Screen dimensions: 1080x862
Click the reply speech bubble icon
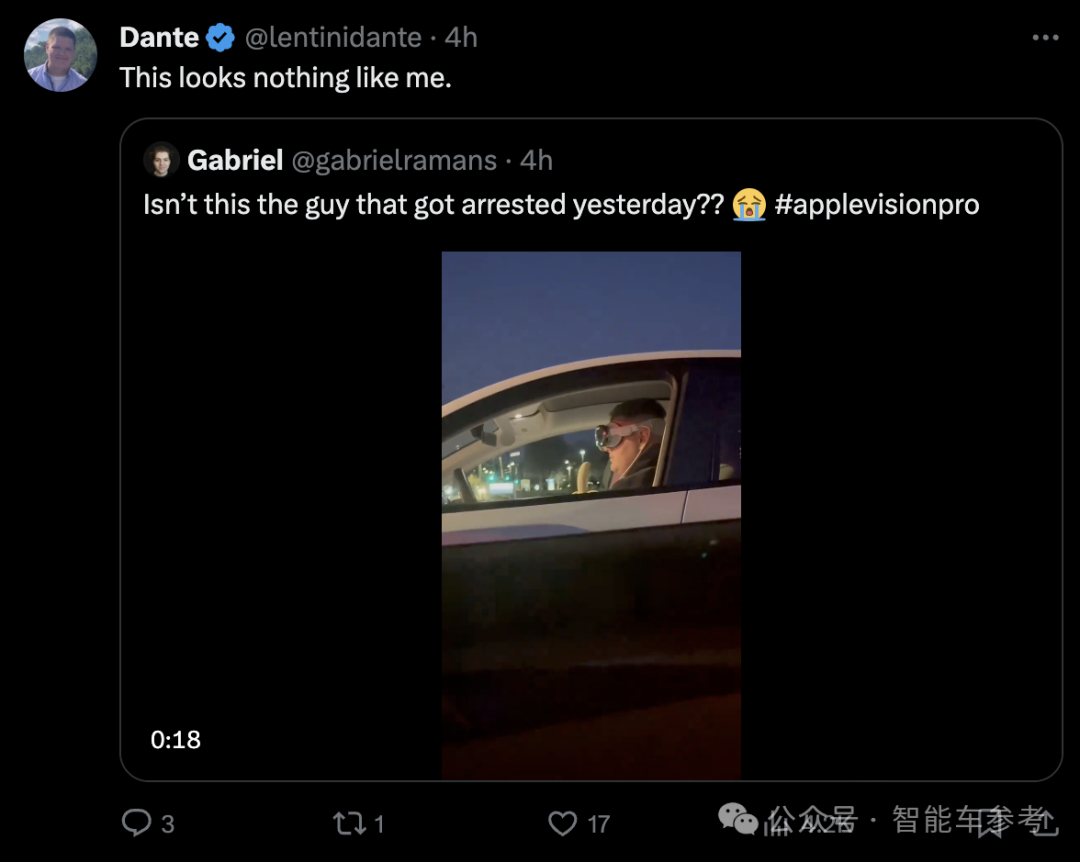tap(136, 823)
